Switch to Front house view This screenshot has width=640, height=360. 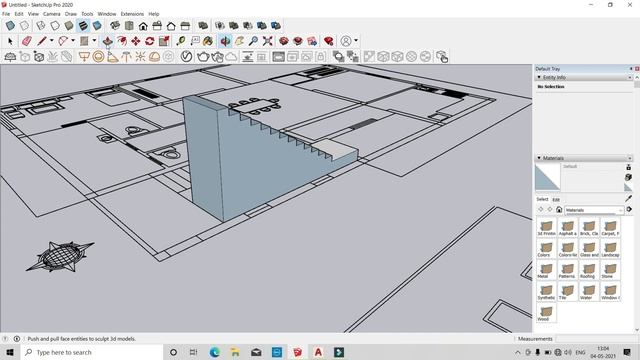point(143,26)
